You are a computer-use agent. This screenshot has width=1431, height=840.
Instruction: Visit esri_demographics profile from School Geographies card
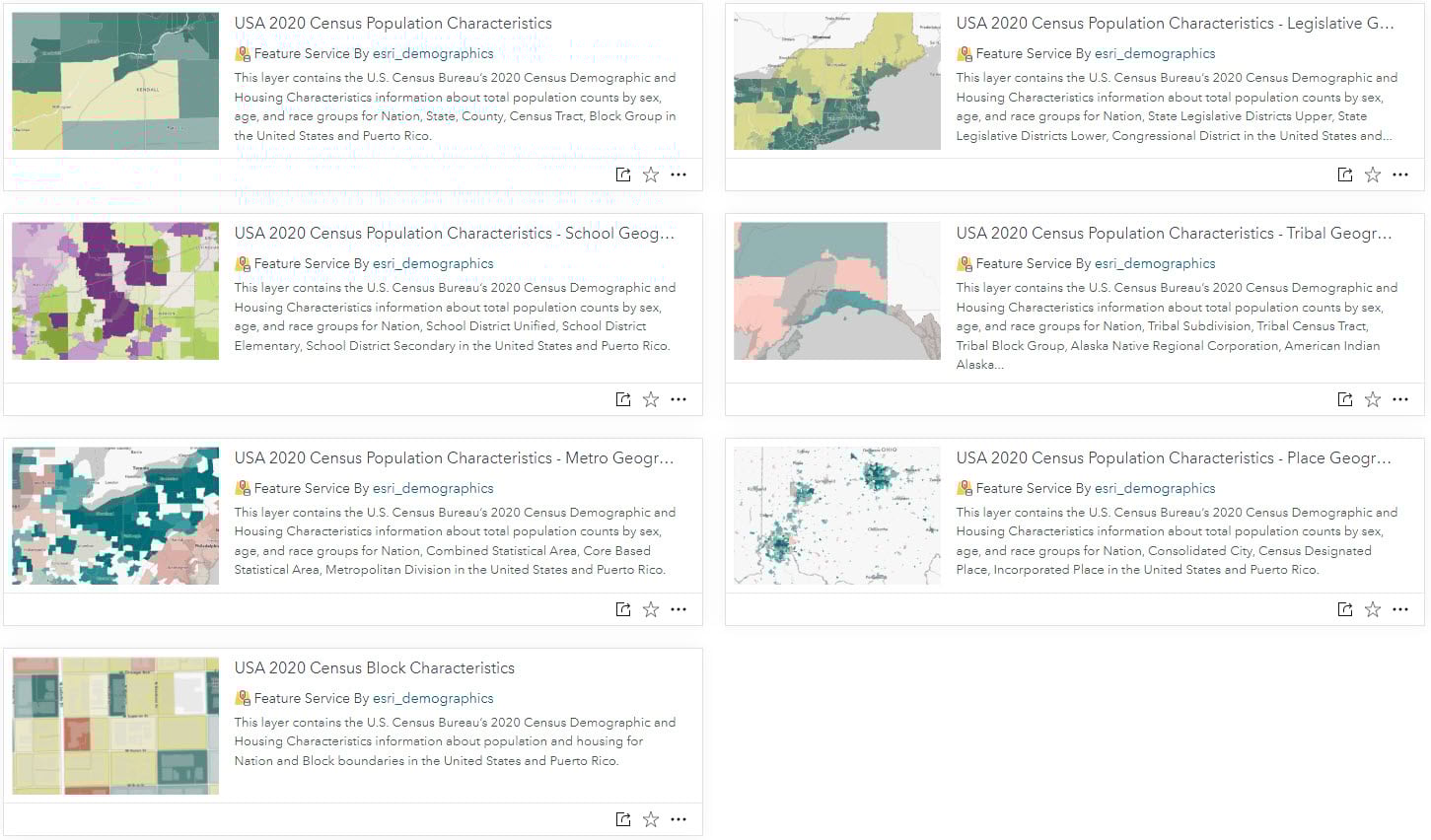(433, 263)
